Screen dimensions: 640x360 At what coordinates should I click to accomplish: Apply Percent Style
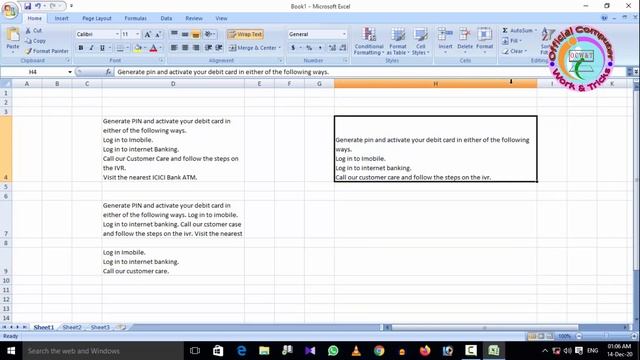click(309, 48)
